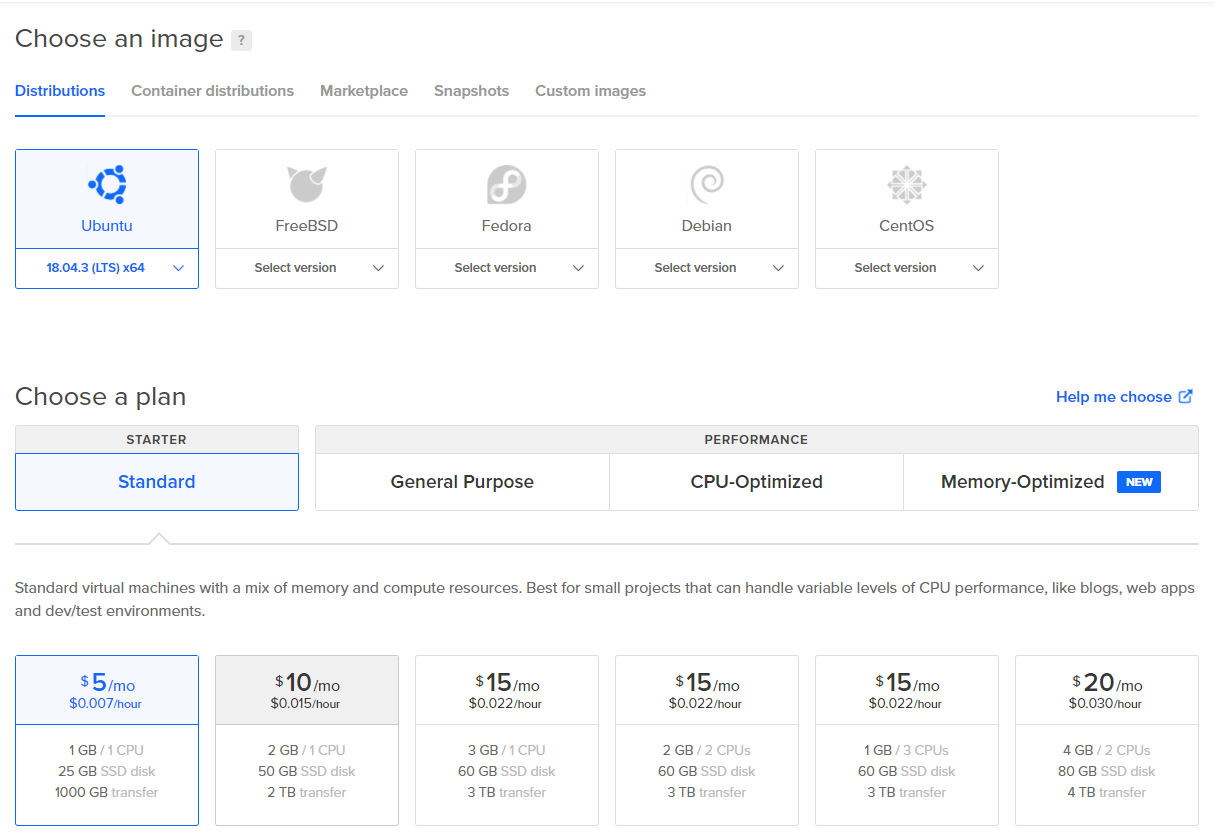Click the STARTER section header
The height and width of the screenshot is (834, 1214).
click(157, 439)
